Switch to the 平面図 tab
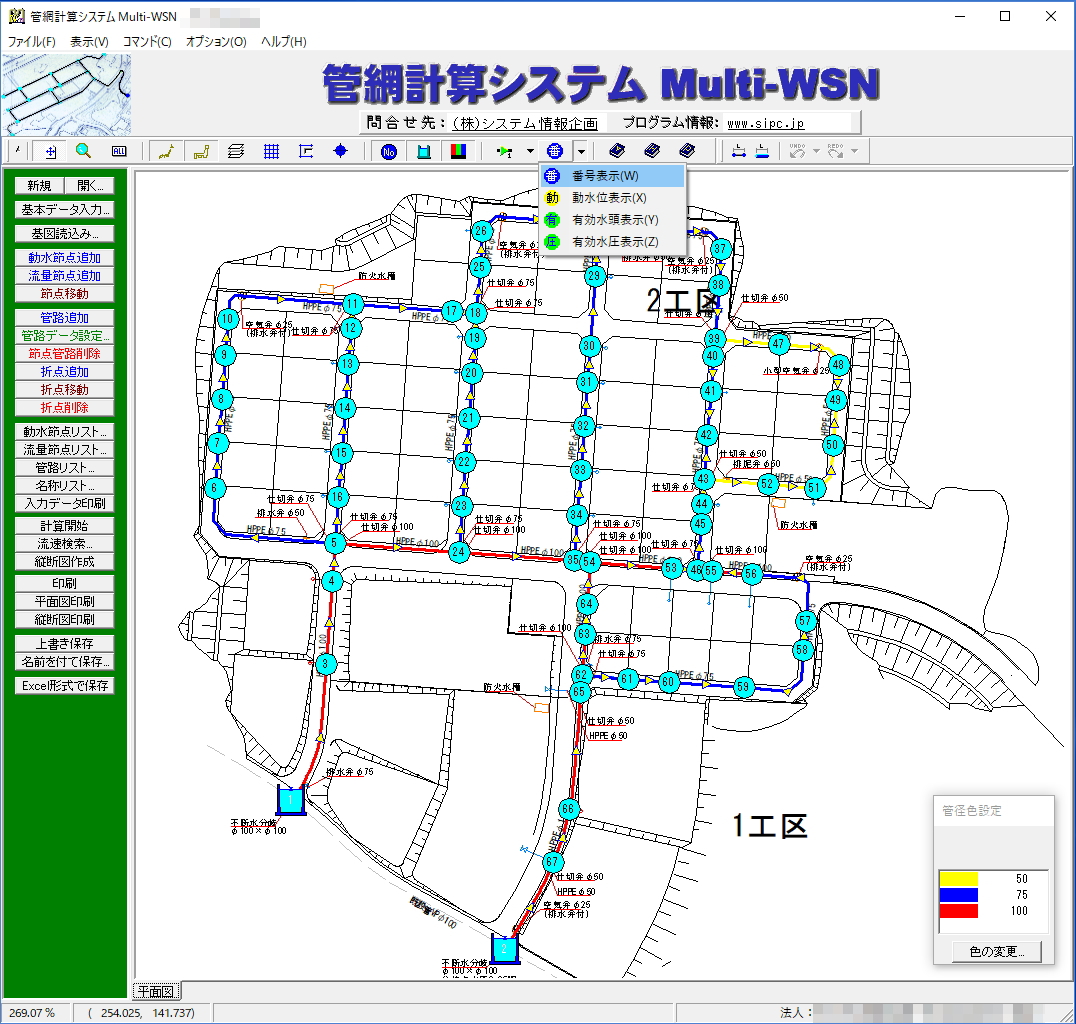 (156, 992)
